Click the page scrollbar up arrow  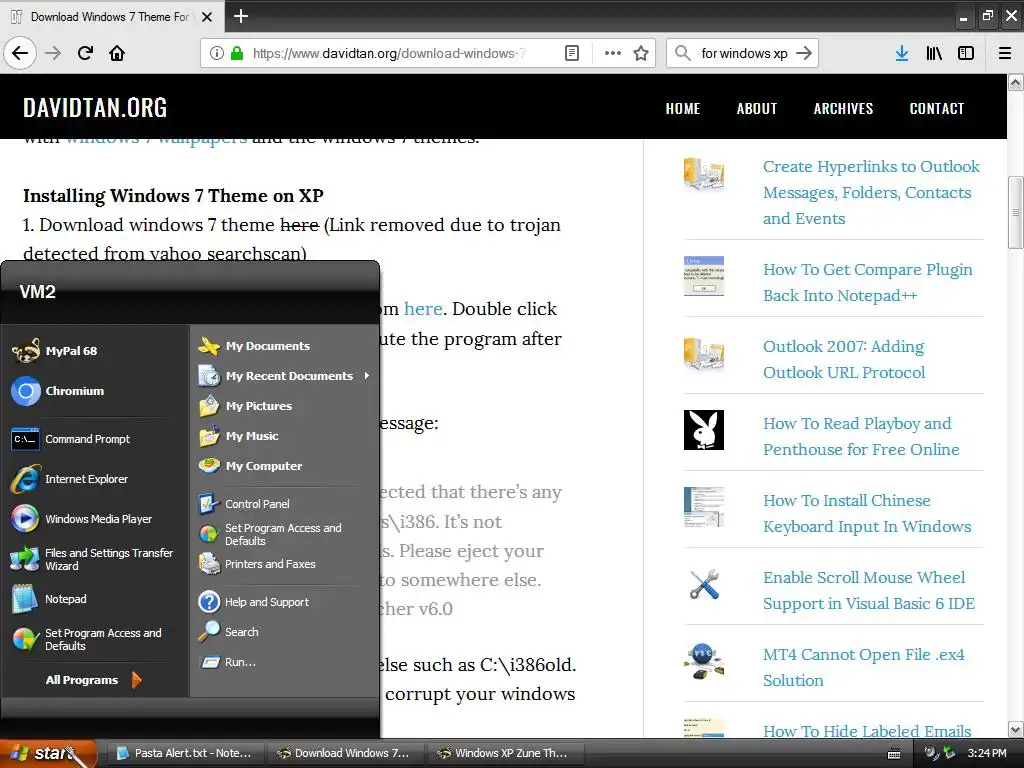point(1016,82)
